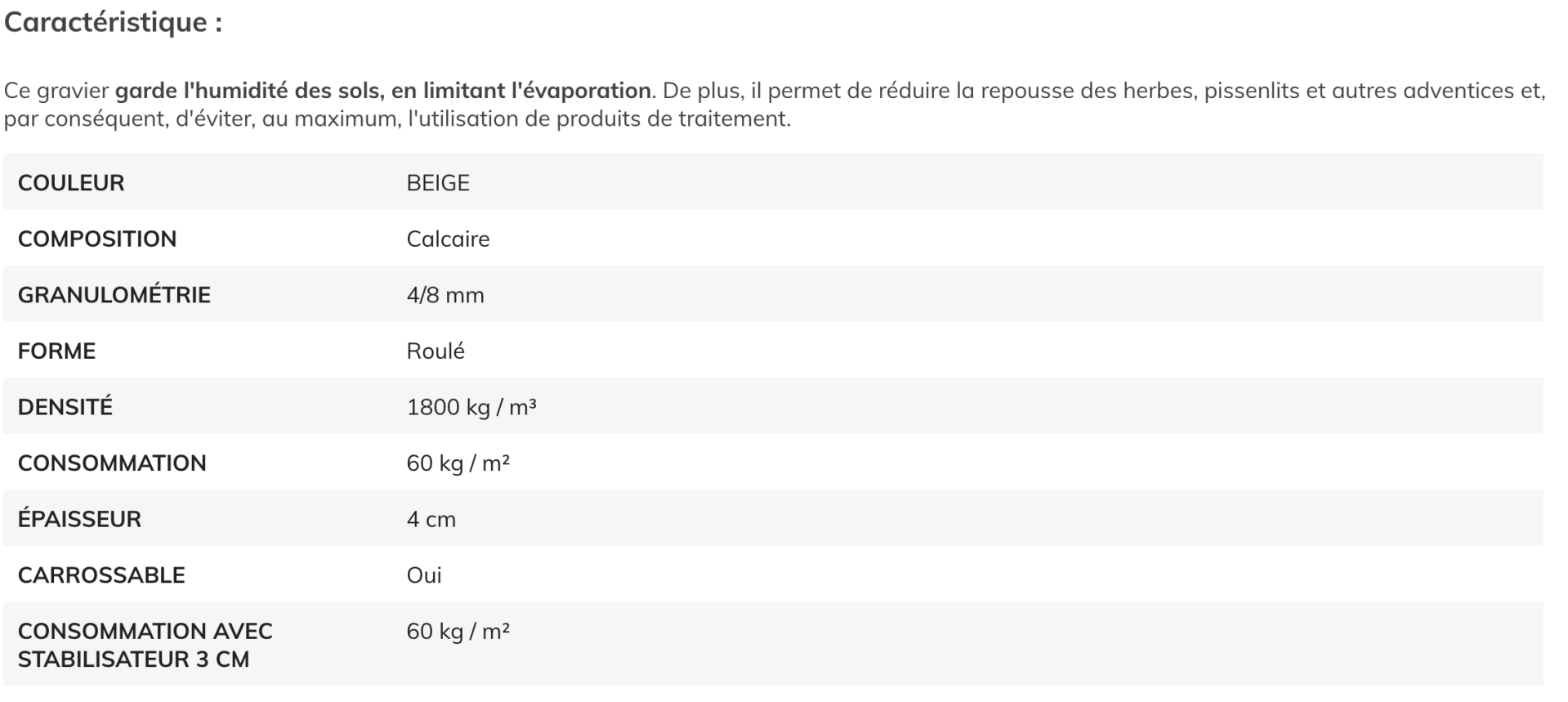The height and width of the screenshot is (702, 1568).
Task: Select the FORME row label
Action: pyautogui.click(x=56, y=351)
